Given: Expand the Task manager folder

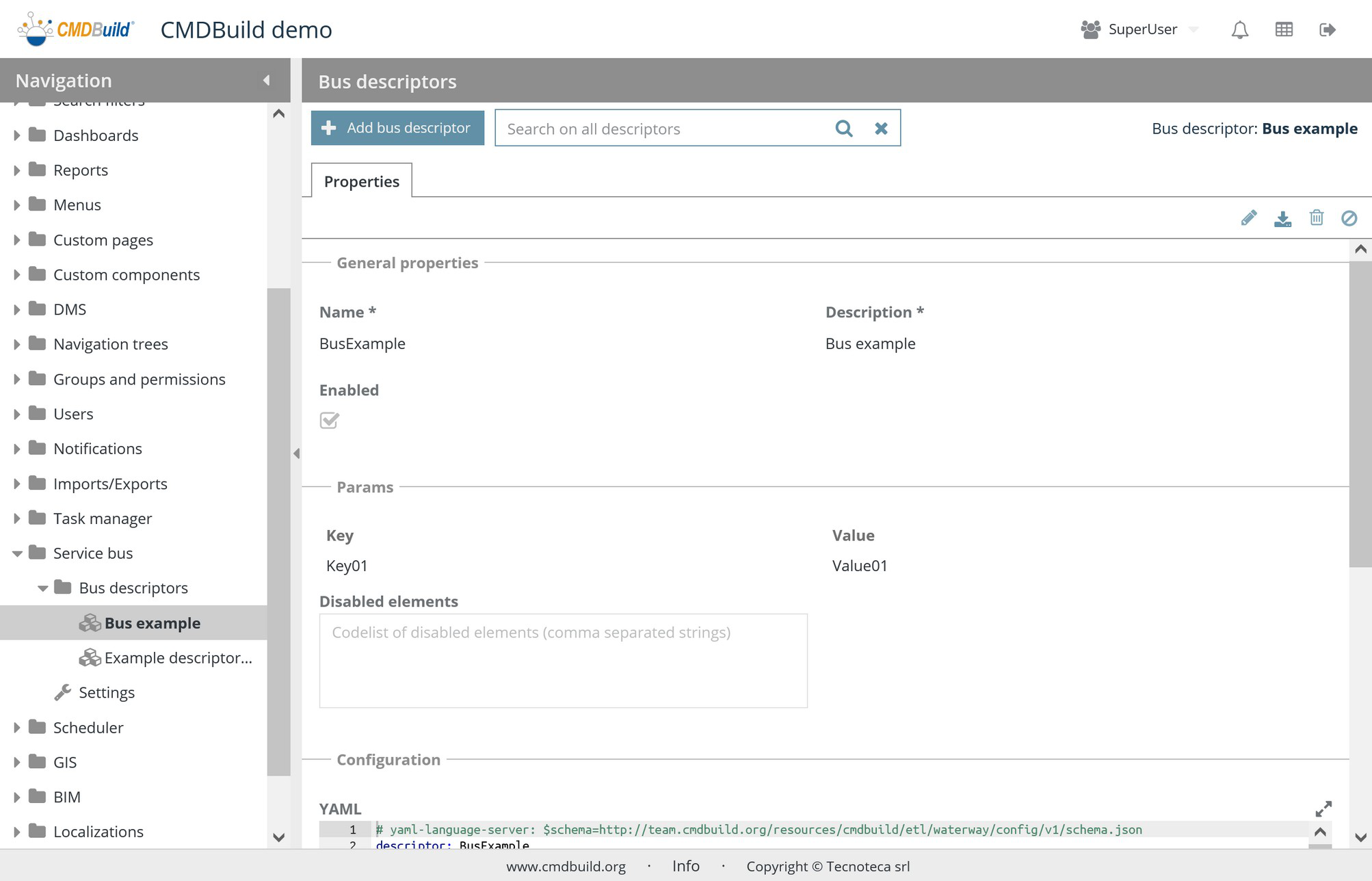Looking at the screenshot, I should pyautogui.click(x=17, y=518).
